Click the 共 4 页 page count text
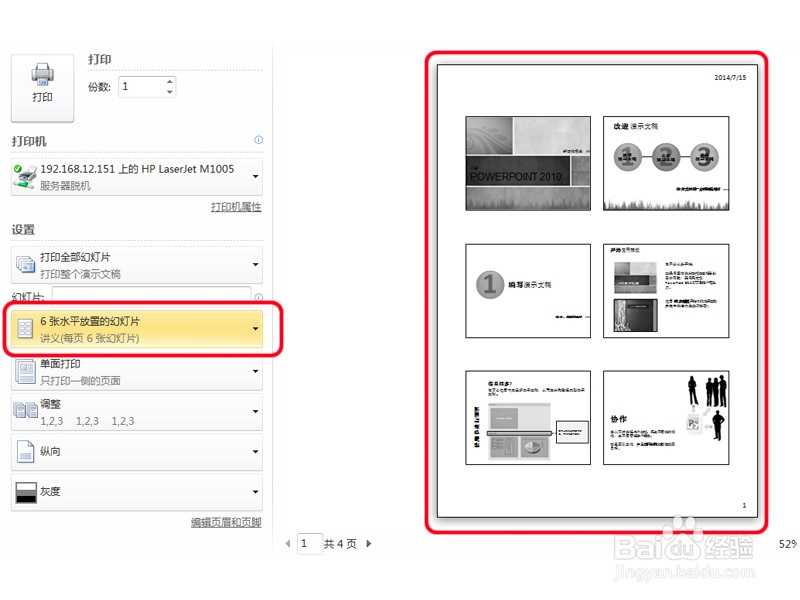The width and height of the screenshot is (800, 600). pos(340,544)
